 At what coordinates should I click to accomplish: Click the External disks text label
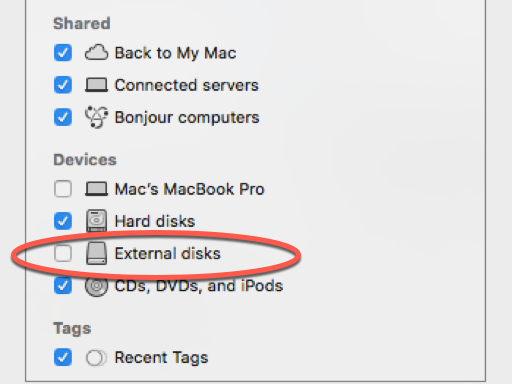click(168, 253)
